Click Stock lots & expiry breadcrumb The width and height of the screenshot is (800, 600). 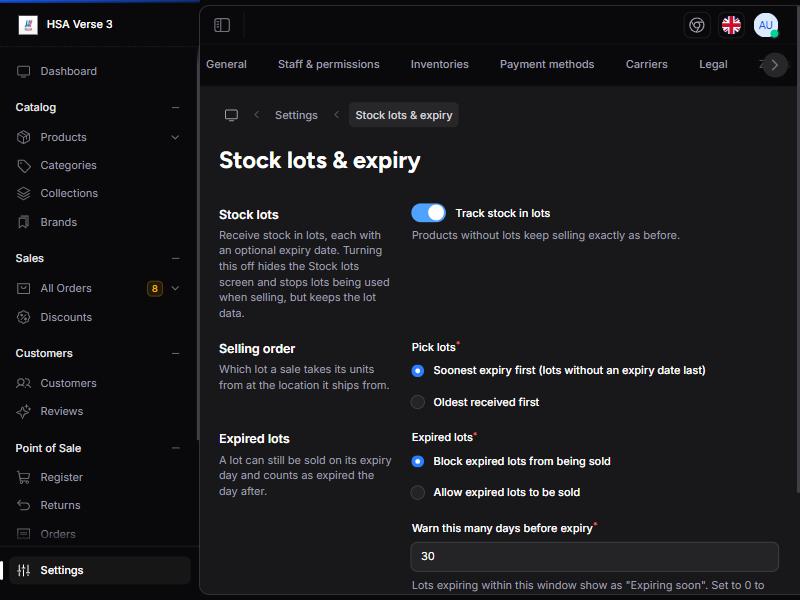(x=404, y=115)
